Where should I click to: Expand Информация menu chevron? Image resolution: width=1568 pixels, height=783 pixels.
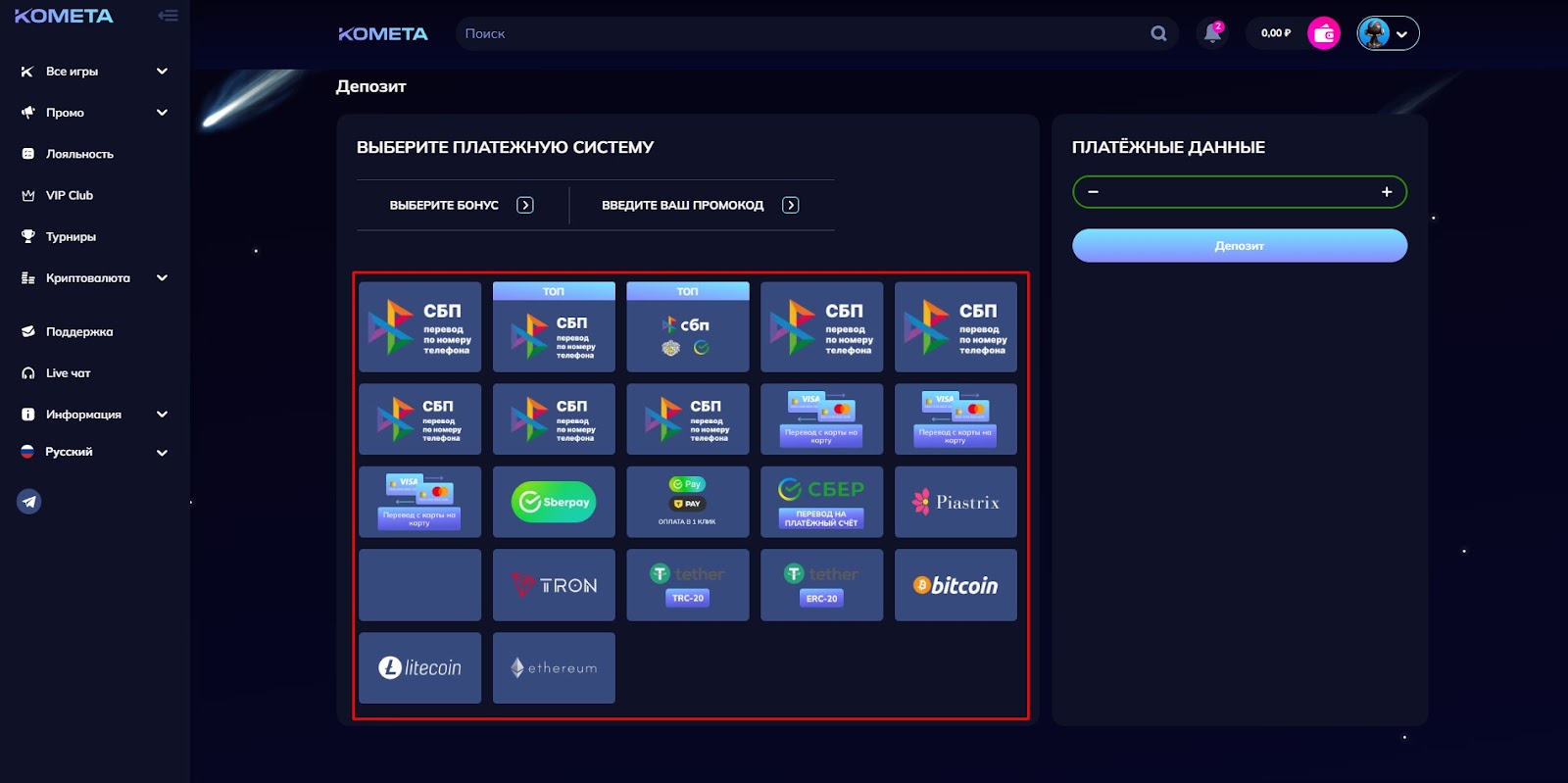pyautogui.click(x=162, y=415)
